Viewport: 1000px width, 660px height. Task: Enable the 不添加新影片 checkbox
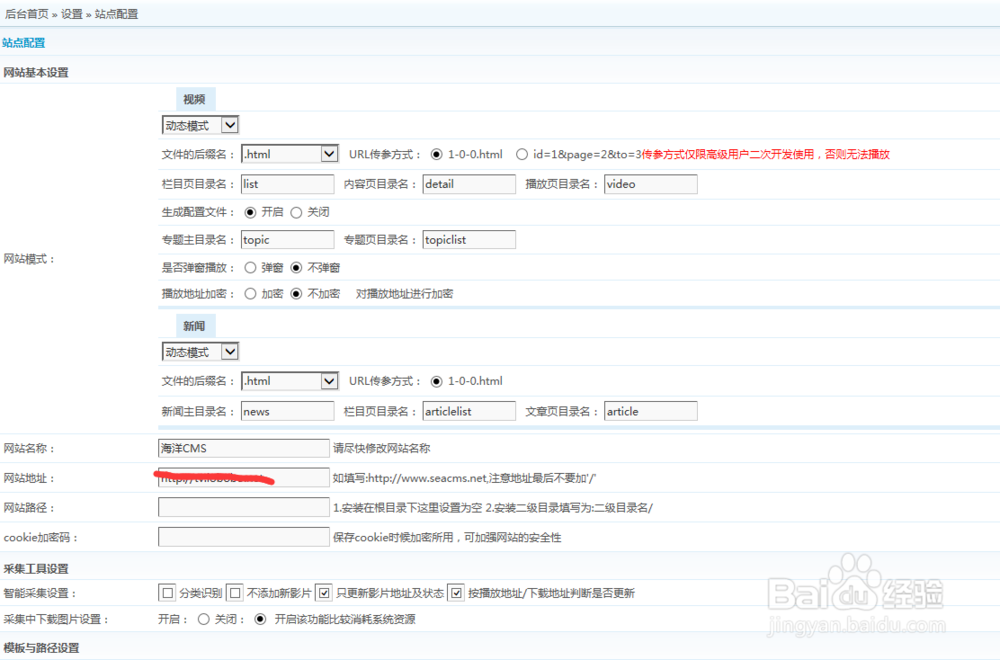[x=234, y=592]
